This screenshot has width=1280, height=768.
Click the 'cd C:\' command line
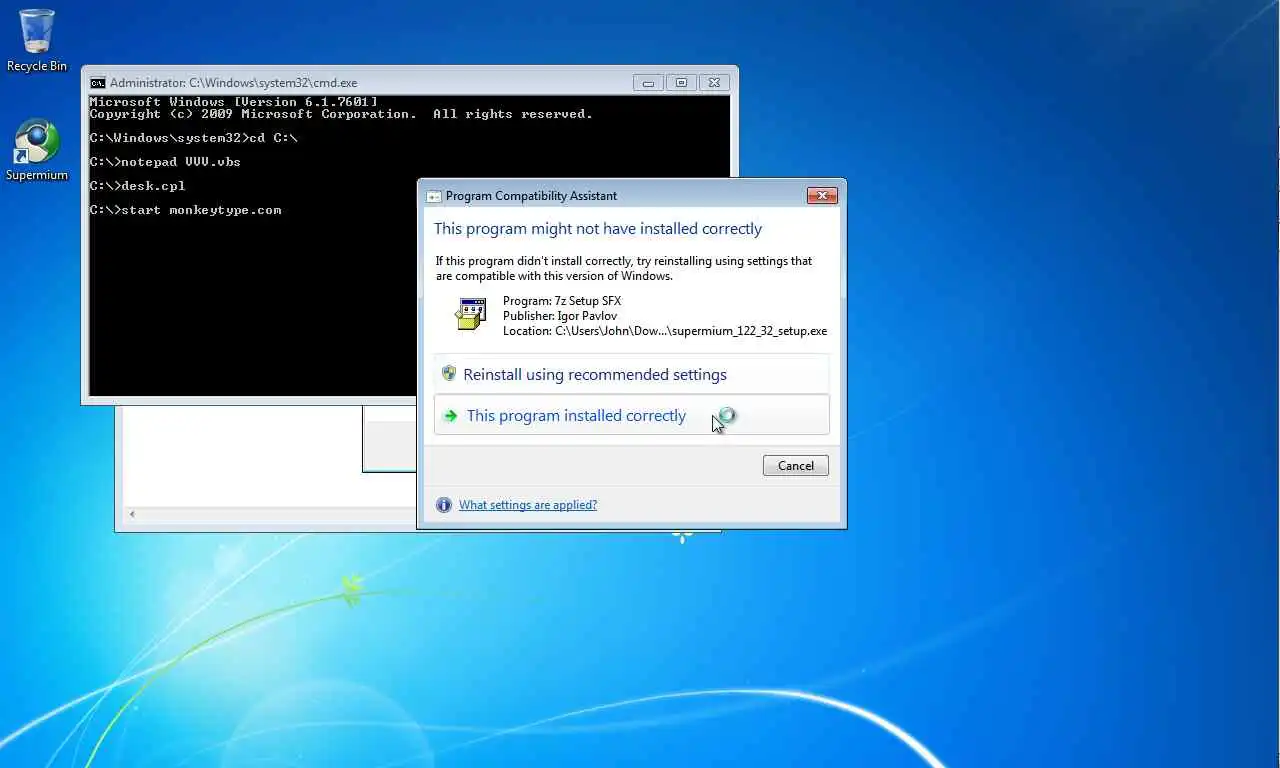(x=193, y=138)
